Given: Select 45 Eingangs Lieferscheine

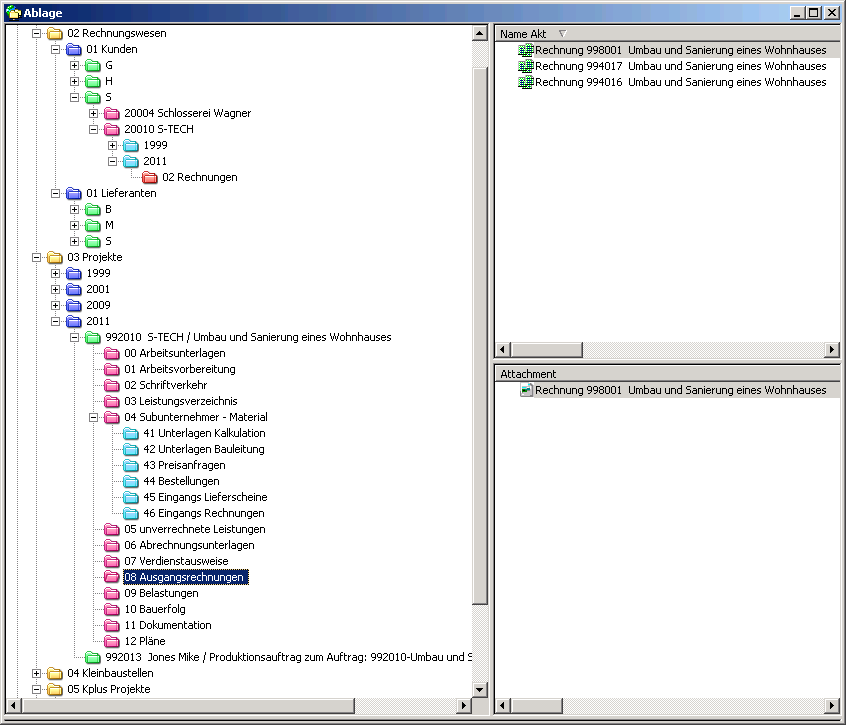Looking at the screenshot, I should (205, 497).
